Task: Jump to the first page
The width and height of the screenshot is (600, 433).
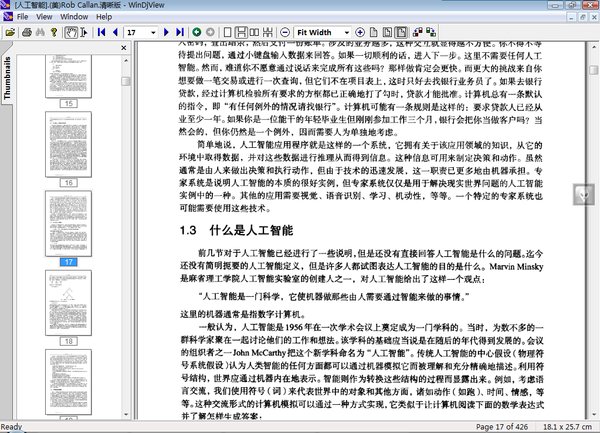Action: click(x=101, y=33)
